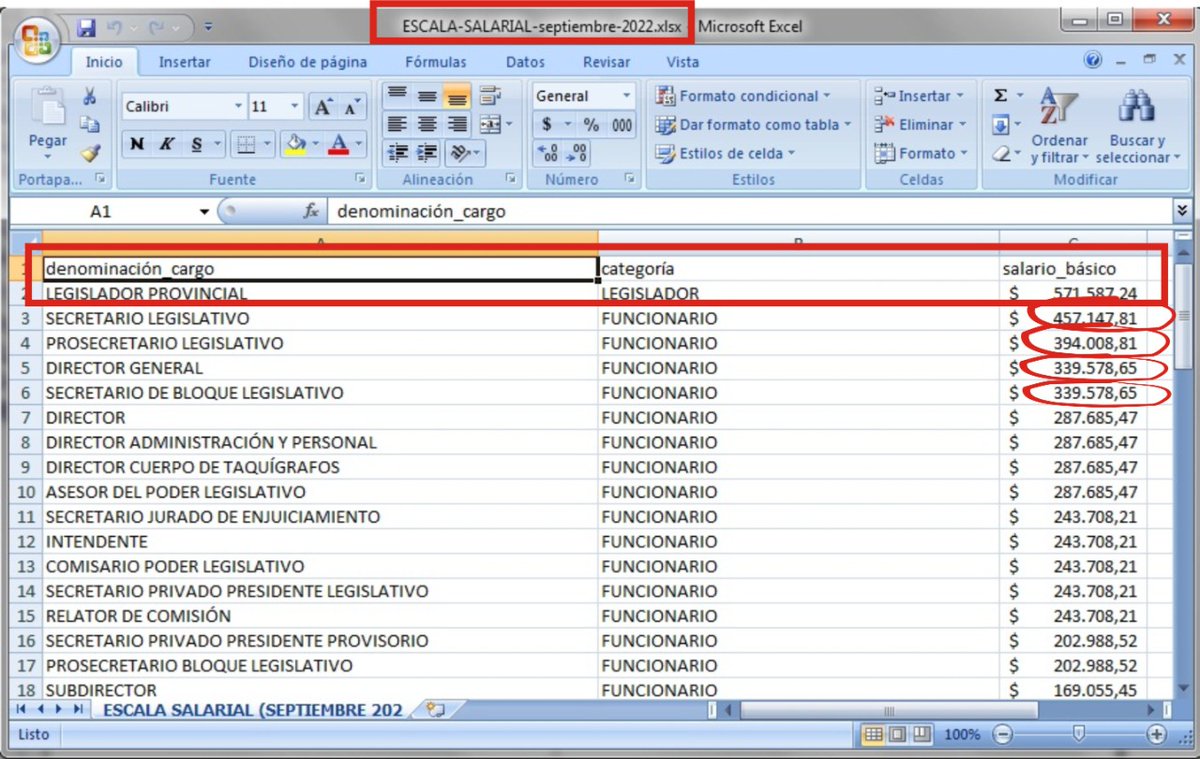Toggle wrap text in the Alineación group
1200x759 pixels.
pos(489,97)
